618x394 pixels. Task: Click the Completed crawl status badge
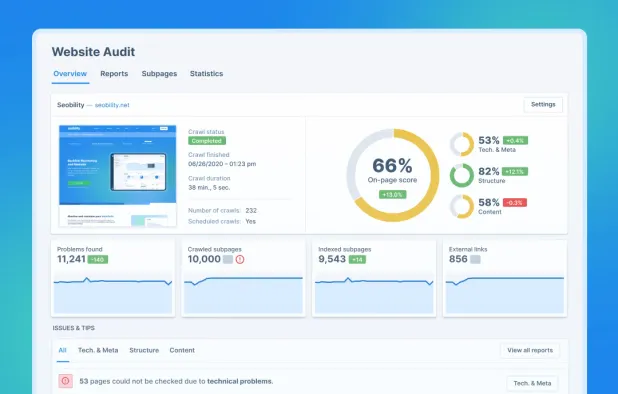tap(207, 141)
